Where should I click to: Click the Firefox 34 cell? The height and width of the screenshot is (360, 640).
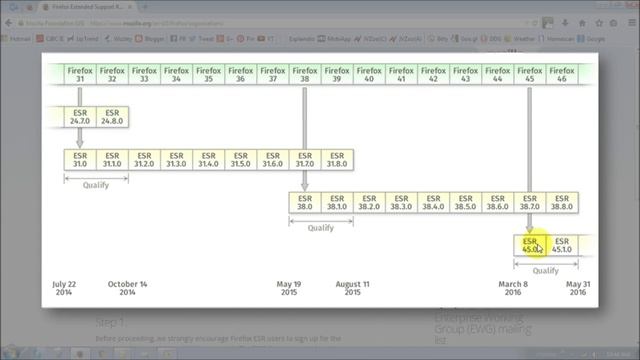point(176,74)
